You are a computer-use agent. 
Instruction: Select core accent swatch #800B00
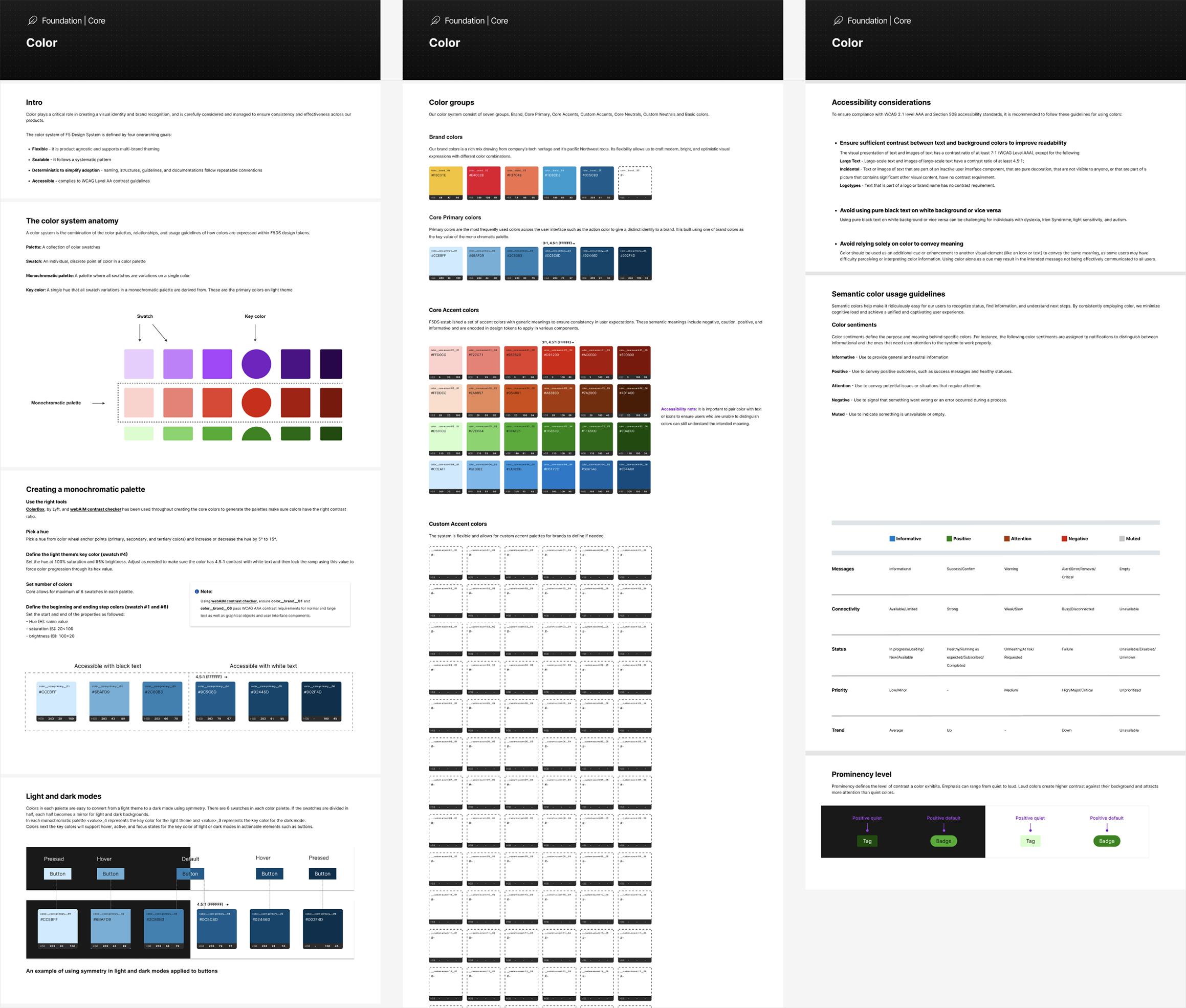tap(635, 363)
